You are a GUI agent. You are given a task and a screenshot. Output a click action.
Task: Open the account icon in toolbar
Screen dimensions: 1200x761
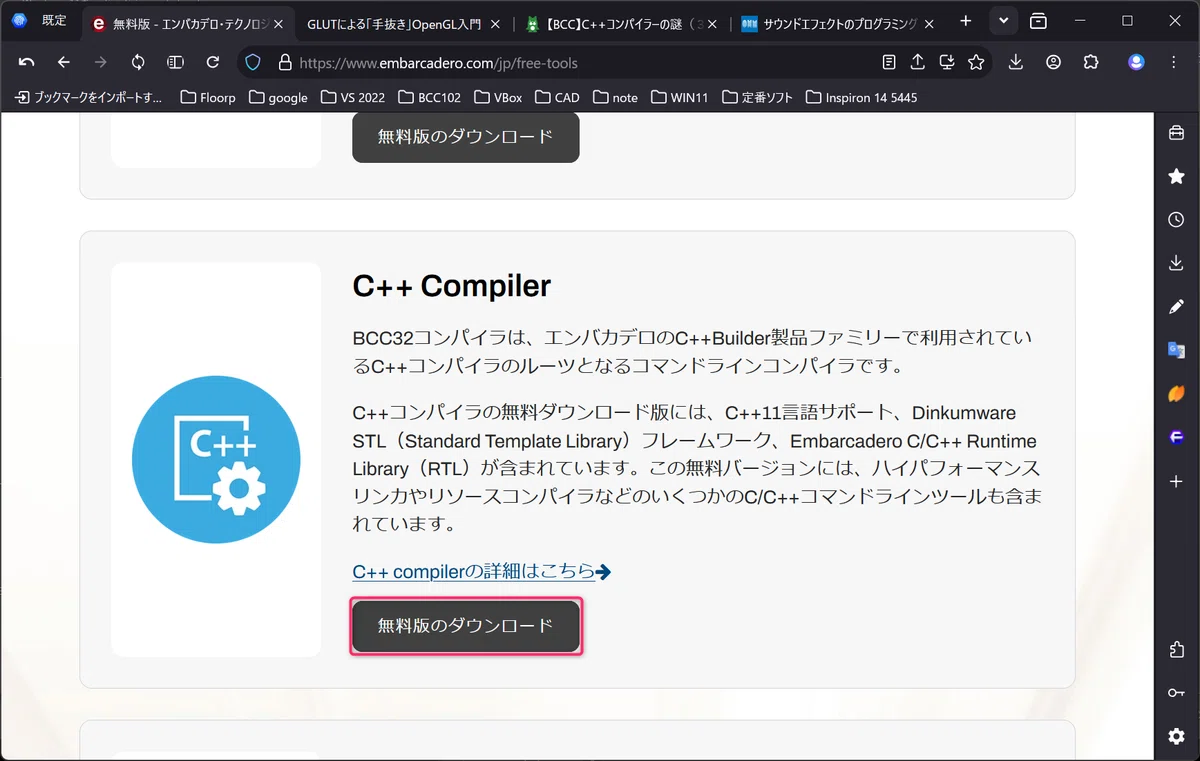pos(1054,62)
